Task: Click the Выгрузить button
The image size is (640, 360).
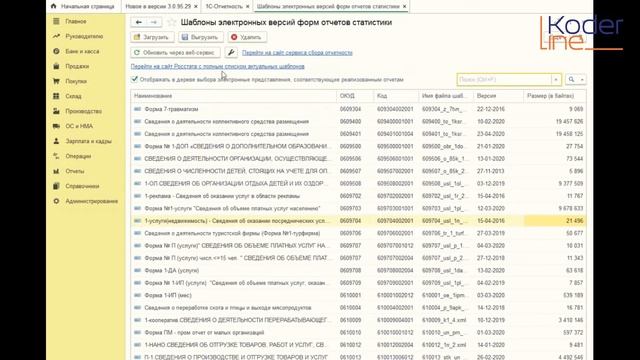Action: (x=200, y=37)
